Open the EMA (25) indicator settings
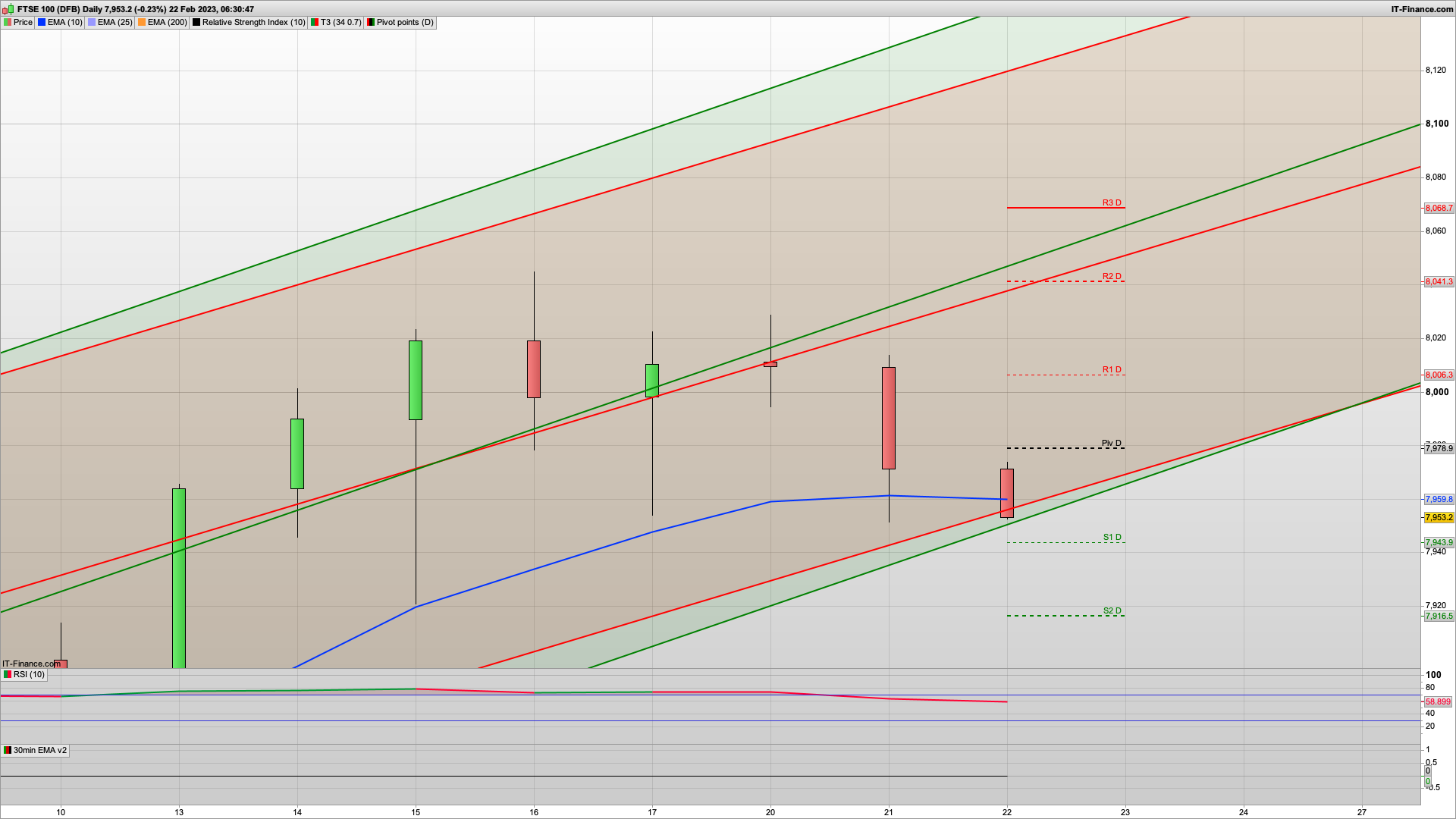1456x819 pixels. tap(114, 23)
